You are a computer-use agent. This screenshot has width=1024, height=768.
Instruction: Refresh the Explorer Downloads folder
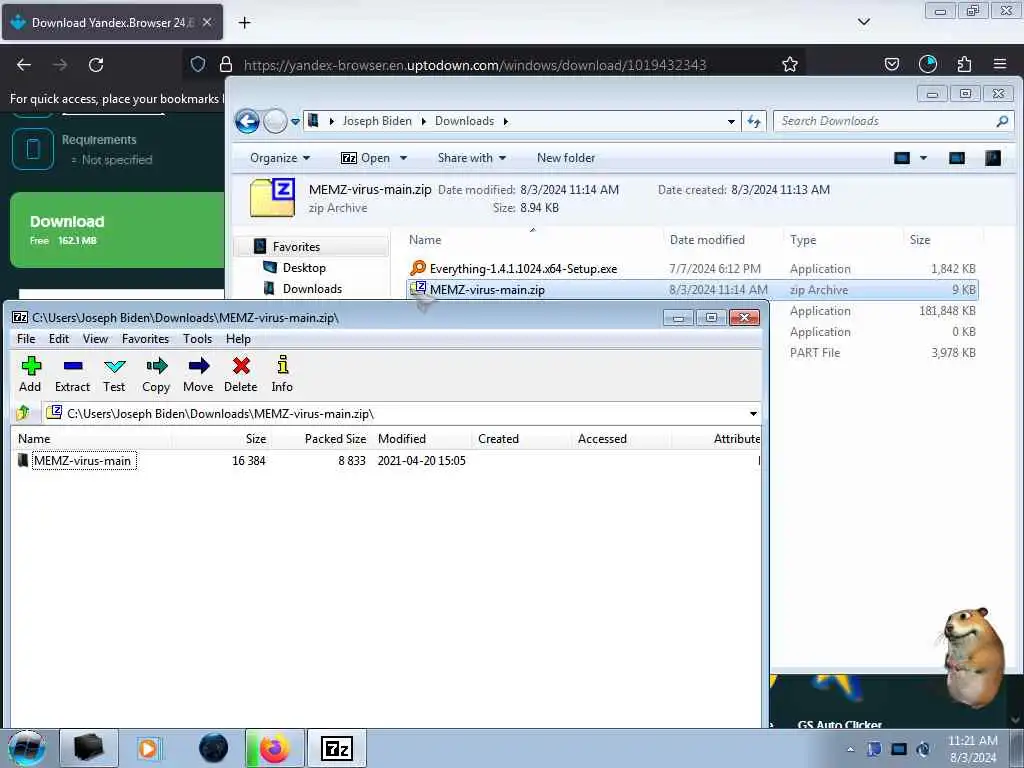click(754, 121)
